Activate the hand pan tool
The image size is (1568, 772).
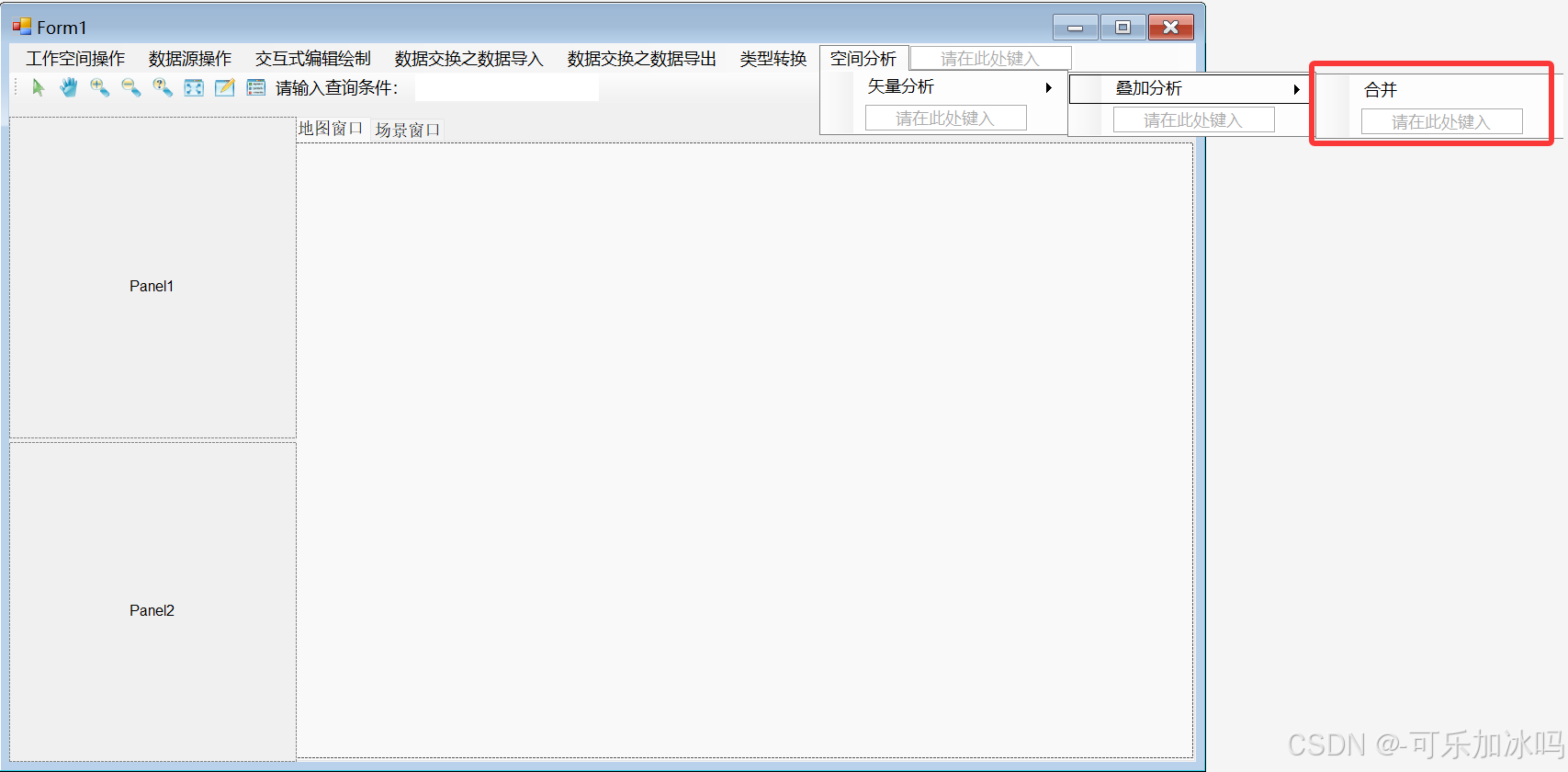pyautogui.click(x=69, y=87)
